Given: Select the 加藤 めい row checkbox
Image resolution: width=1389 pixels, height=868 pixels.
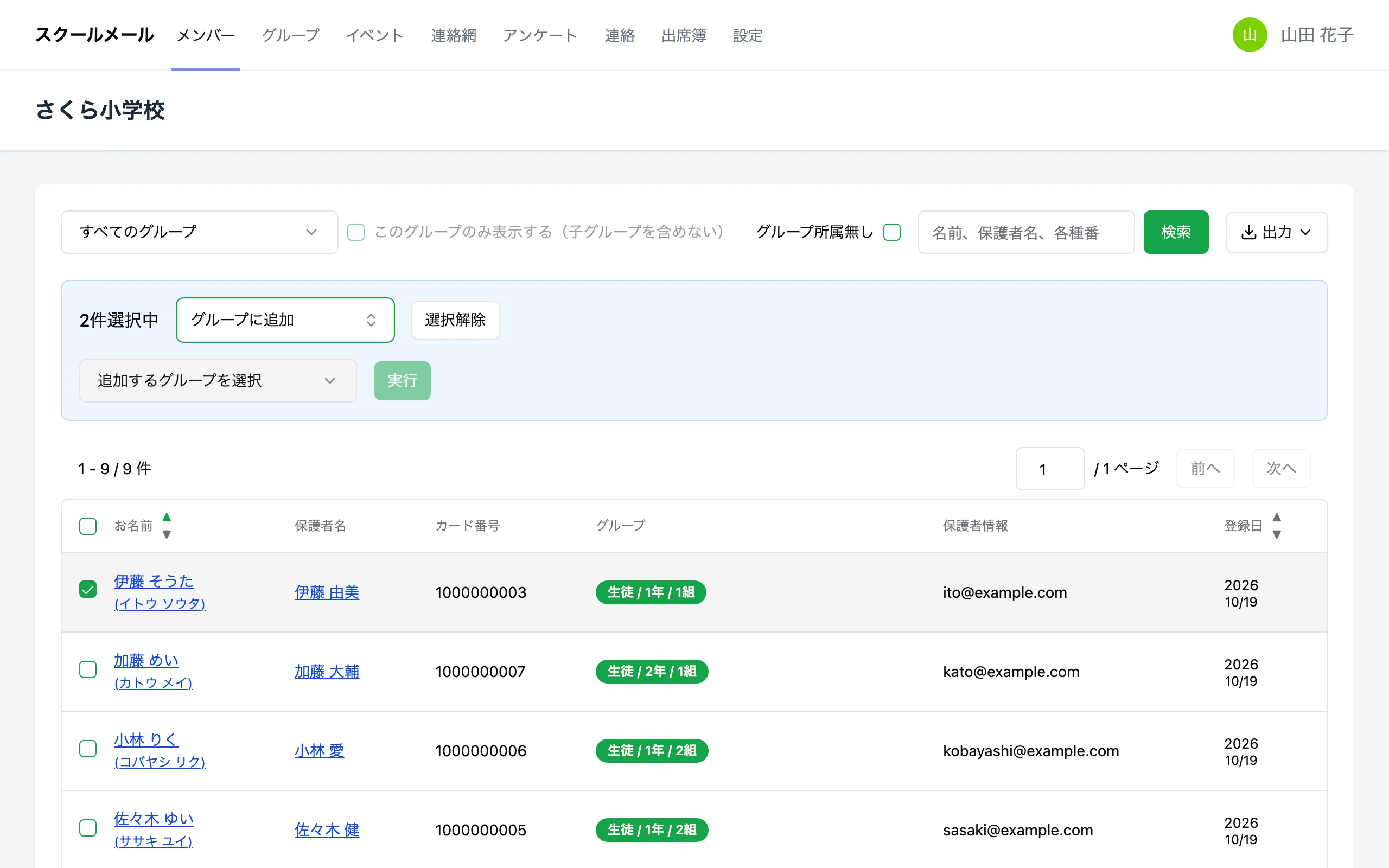Looking at the screenshot, I should pyautogui.click(x=88, y=669).
